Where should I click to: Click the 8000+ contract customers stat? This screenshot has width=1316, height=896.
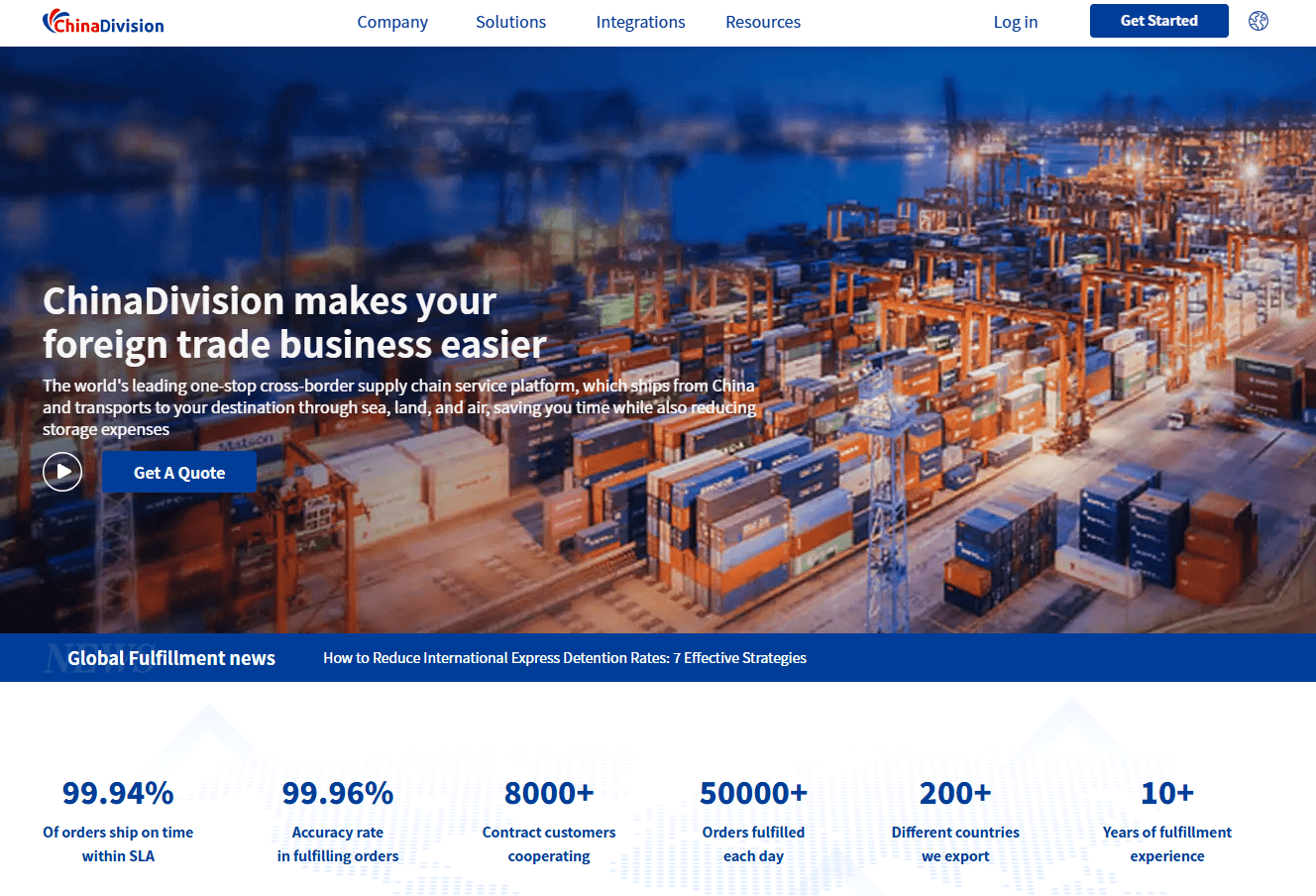[x=549, y=794]
